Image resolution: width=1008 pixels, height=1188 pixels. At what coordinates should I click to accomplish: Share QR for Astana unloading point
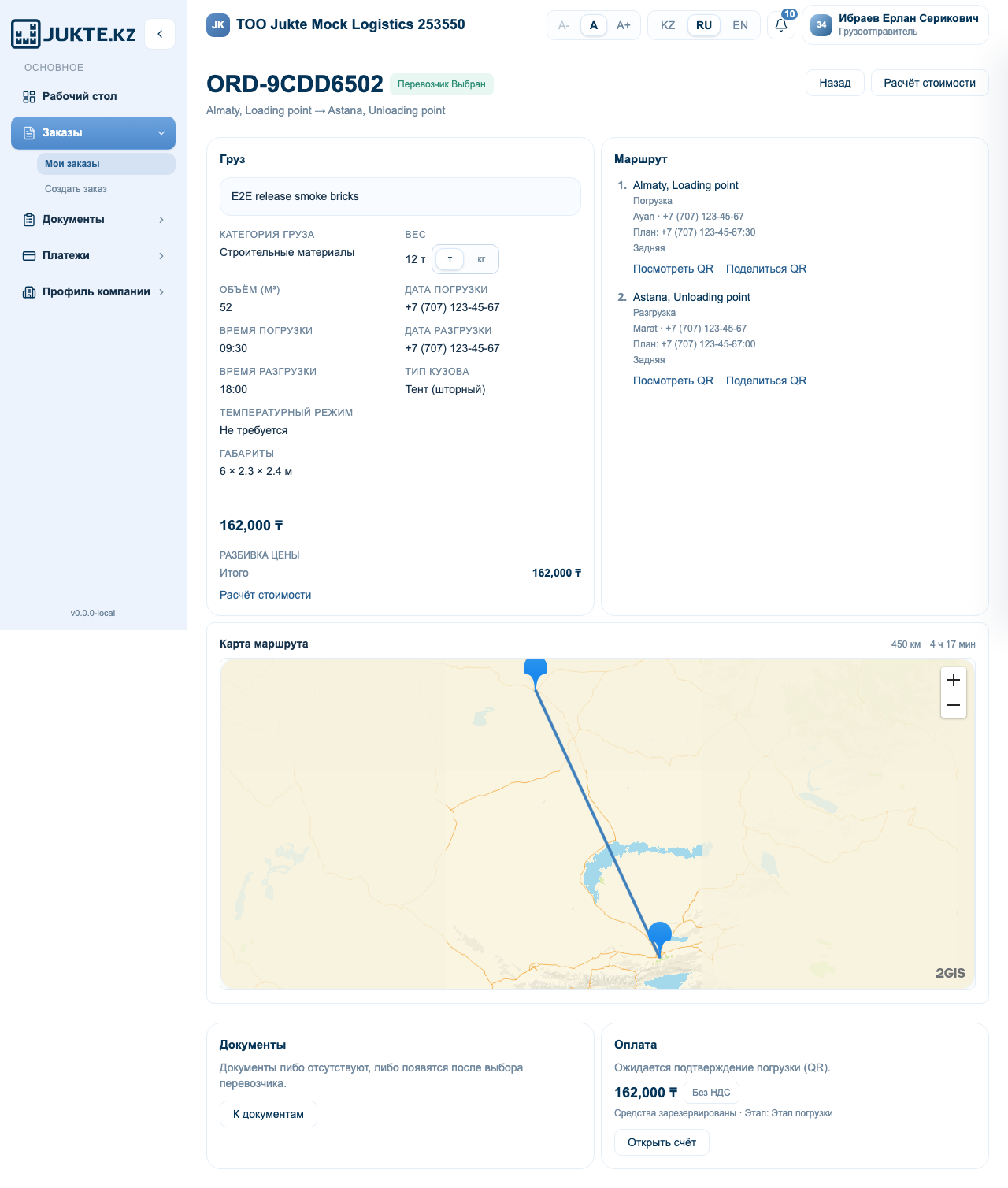(x=766, y=381)
